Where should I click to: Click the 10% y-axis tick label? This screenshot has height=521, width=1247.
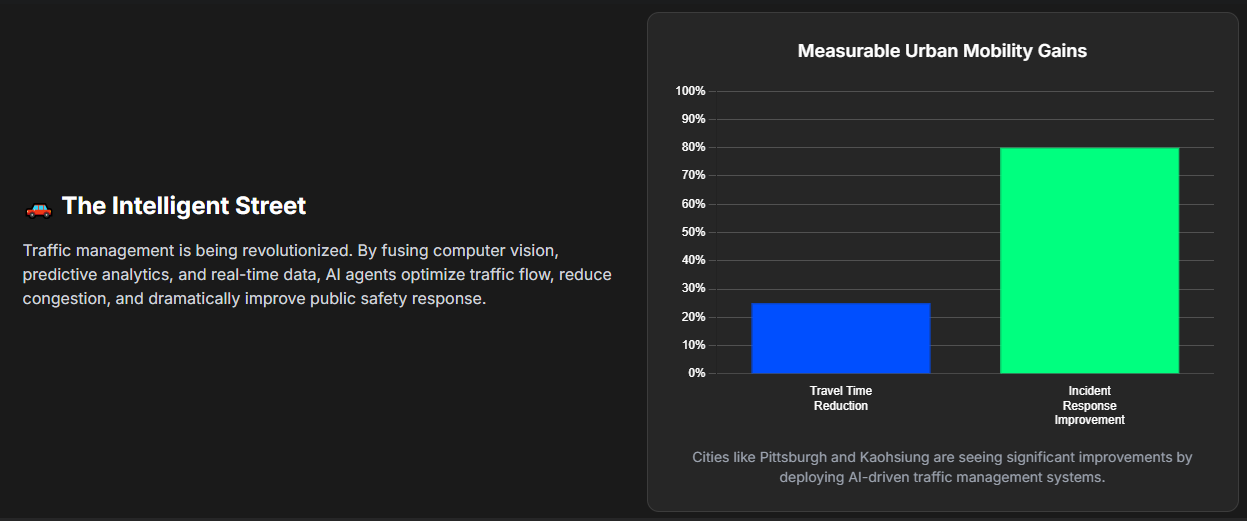693,345
